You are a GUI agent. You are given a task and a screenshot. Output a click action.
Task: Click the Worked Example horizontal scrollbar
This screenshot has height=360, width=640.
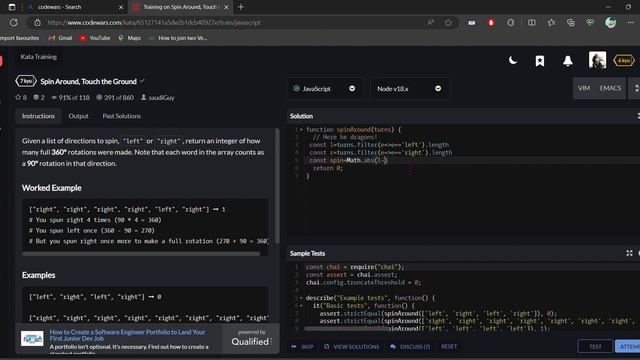(141, 254)
